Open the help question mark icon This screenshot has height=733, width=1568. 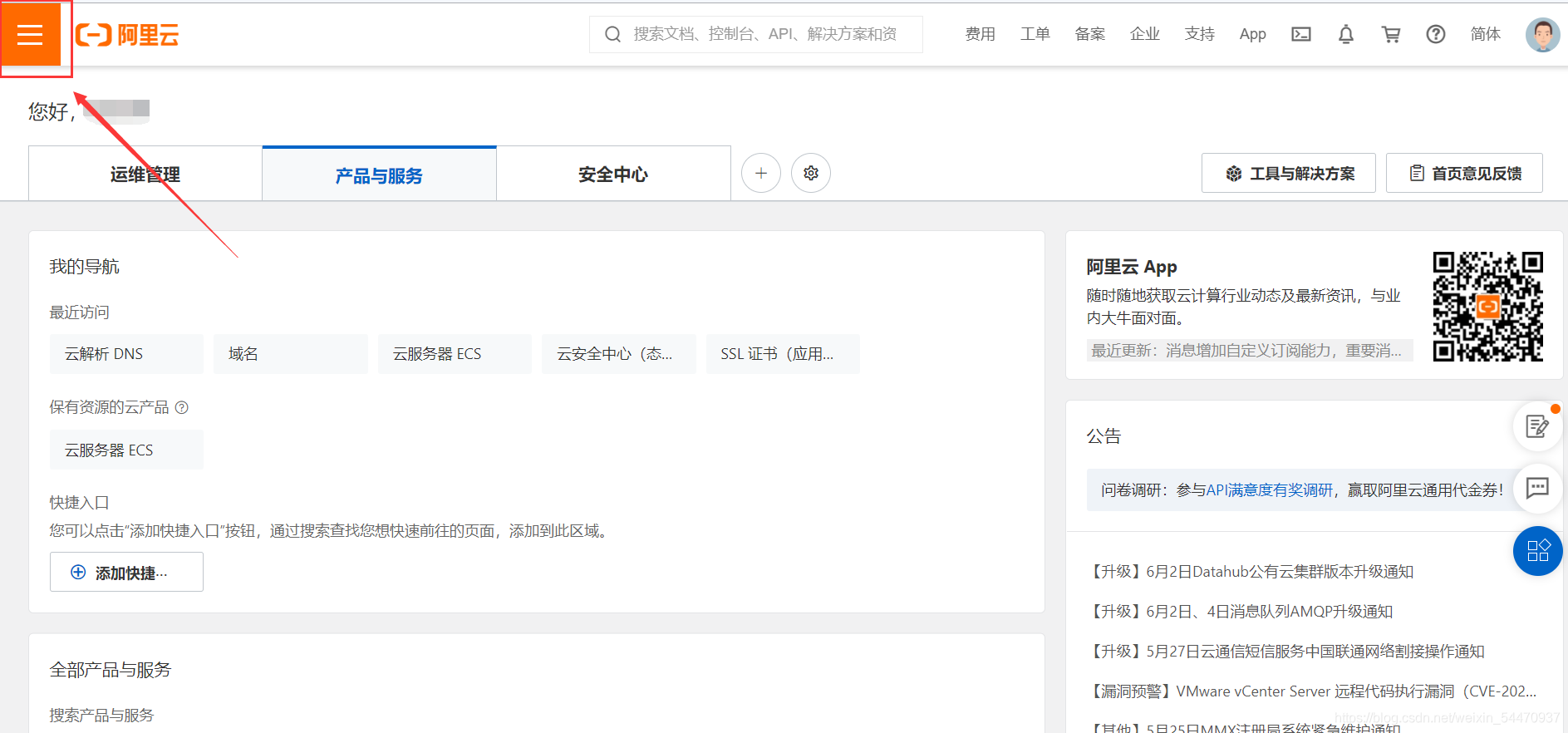click(x=1436, y=34)
